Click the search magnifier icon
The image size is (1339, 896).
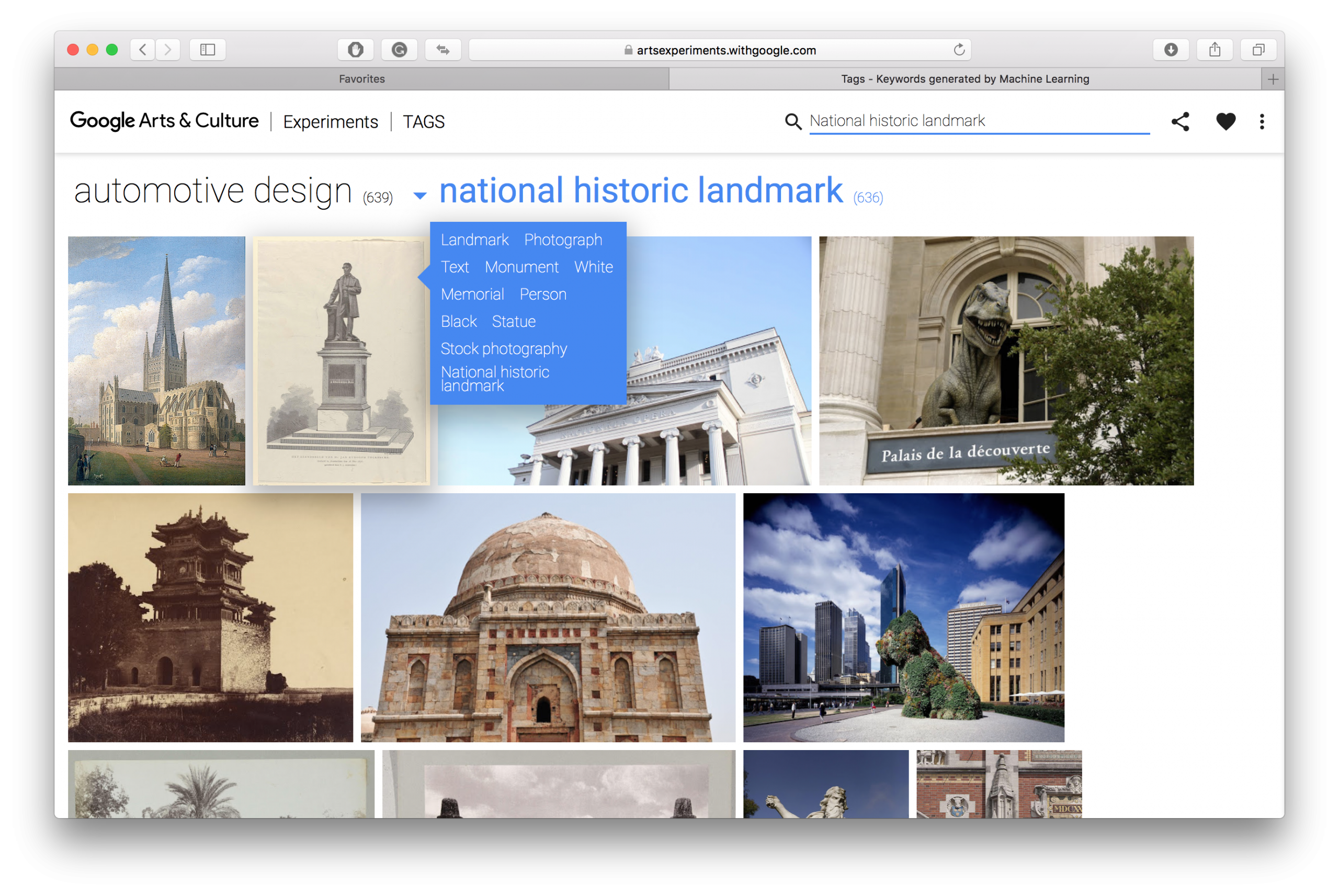point(793,121)
